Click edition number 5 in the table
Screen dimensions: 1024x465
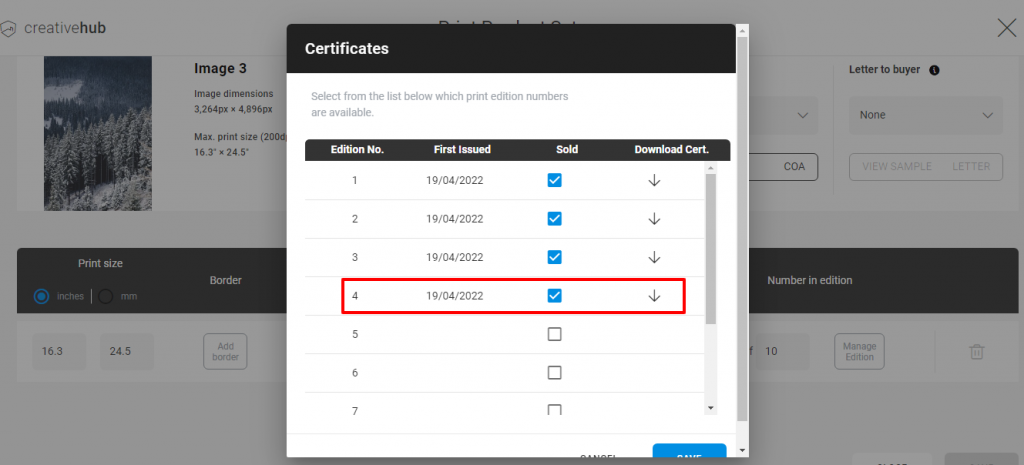pos(355,334)
